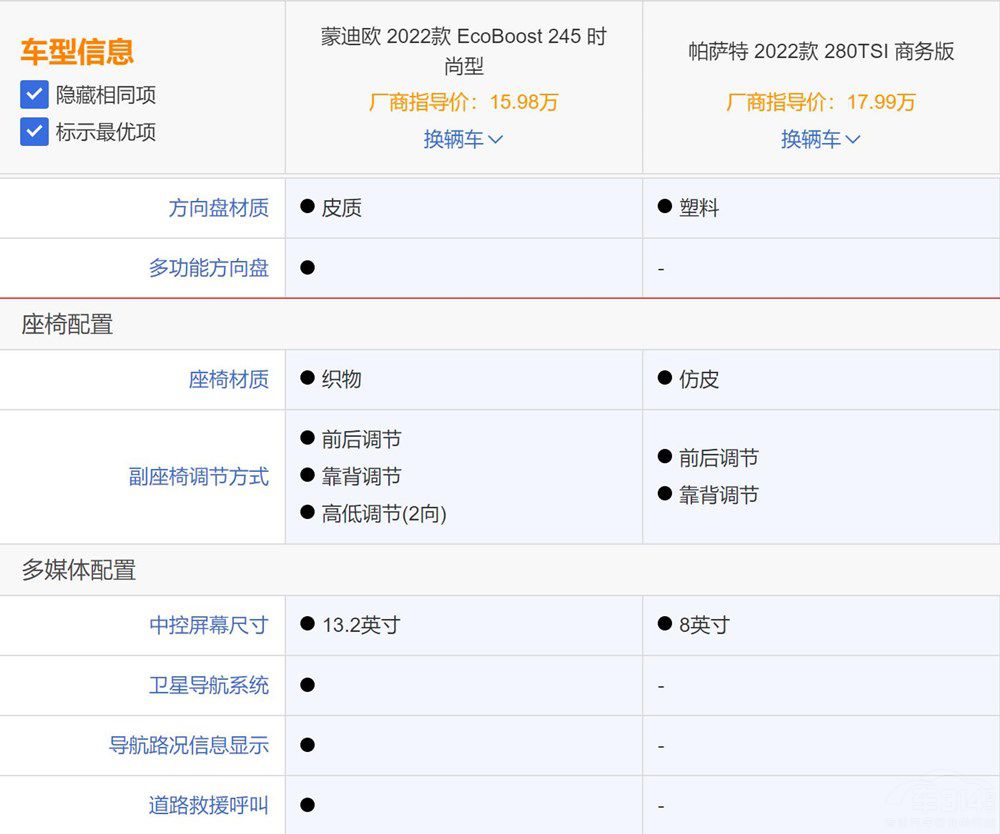
Task: Select the 导航路况信息显示 link
Action: 188,746
